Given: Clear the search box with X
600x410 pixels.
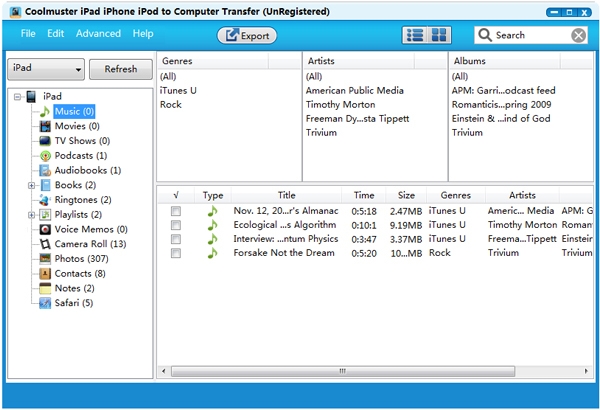Looking at the screenshot, I should pos(579,35).
